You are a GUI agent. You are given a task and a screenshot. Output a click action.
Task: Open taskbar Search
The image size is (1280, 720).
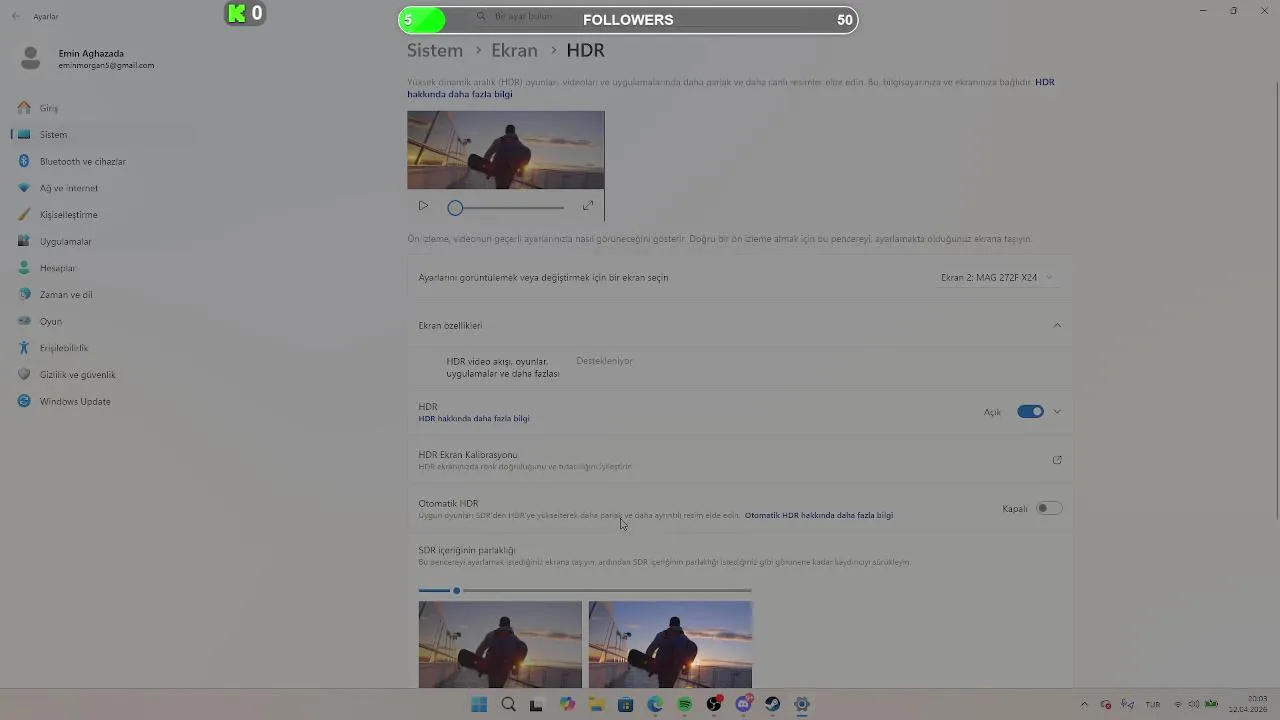click(508, 705)
